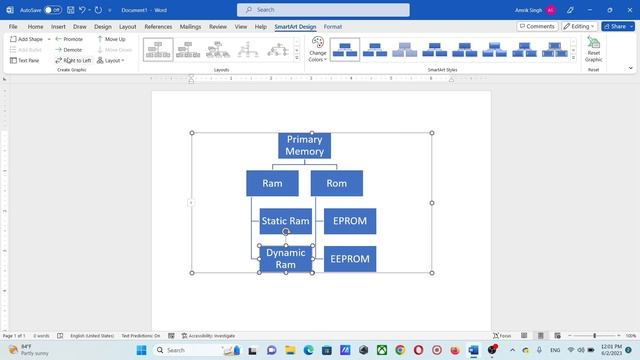
Task: Select the third layout thumbnail in Layouts
Action: (218, 50)
